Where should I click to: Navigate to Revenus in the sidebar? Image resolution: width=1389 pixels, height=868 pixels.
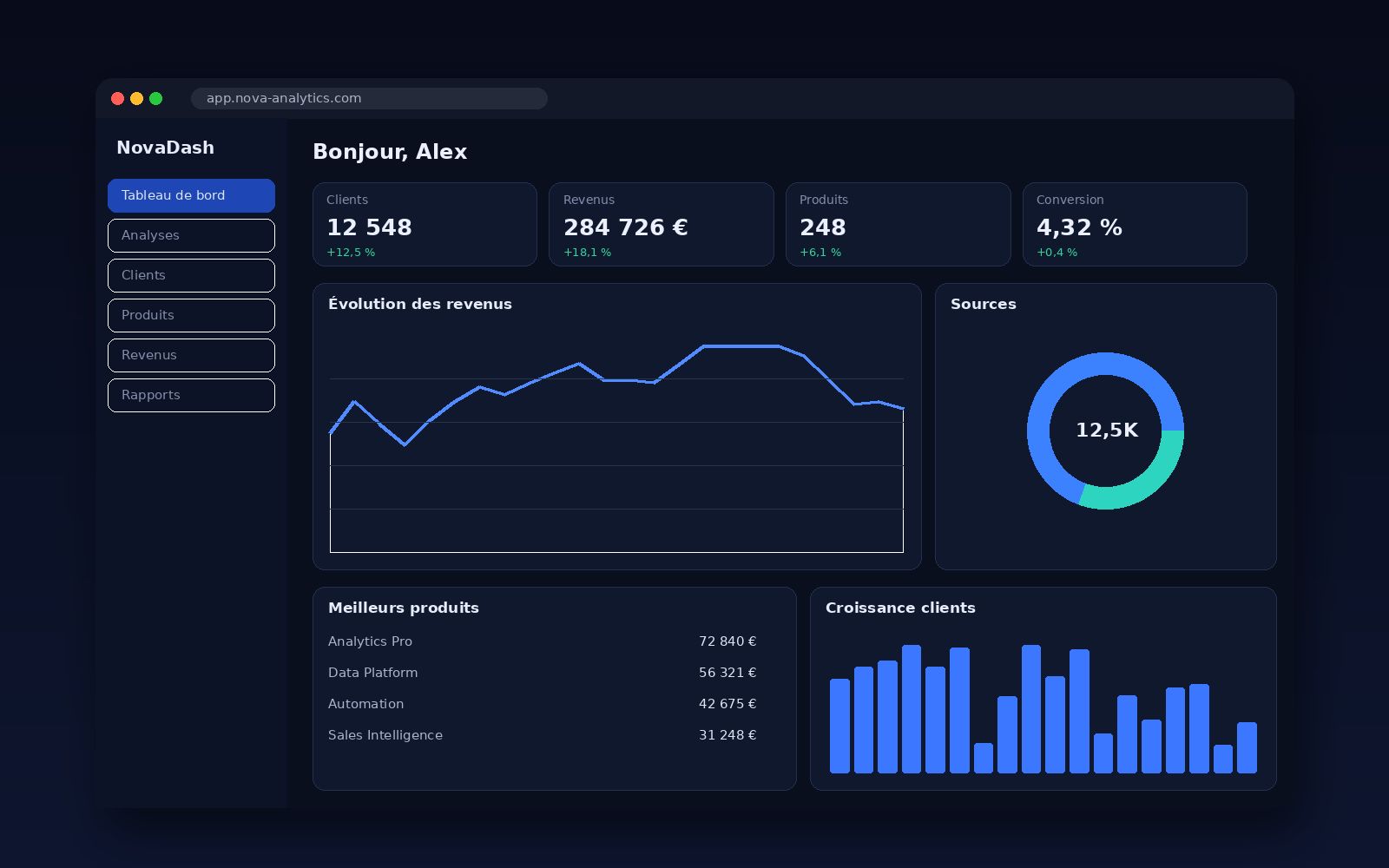191,355
